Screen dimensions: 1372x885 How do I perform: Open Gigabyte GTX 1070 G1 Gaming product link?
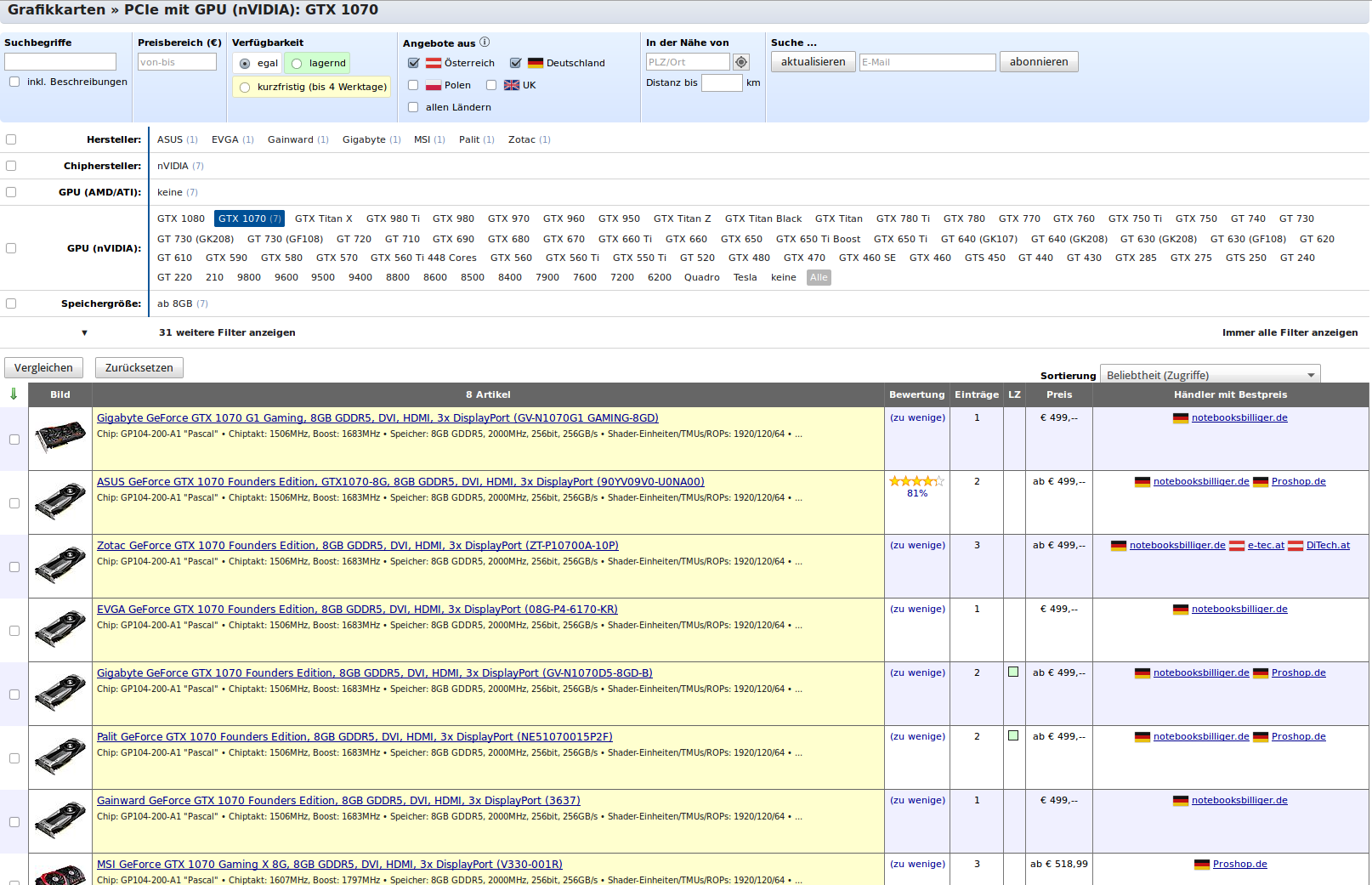377,417
